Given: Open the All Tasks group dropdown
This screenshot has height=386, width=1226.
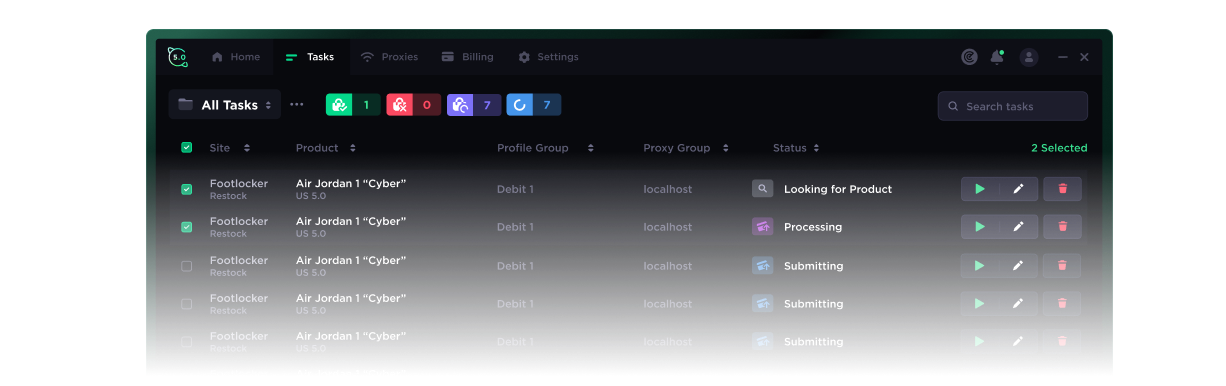Looking at the screenshot, I should pyautogui.click(x=225, y=105).
